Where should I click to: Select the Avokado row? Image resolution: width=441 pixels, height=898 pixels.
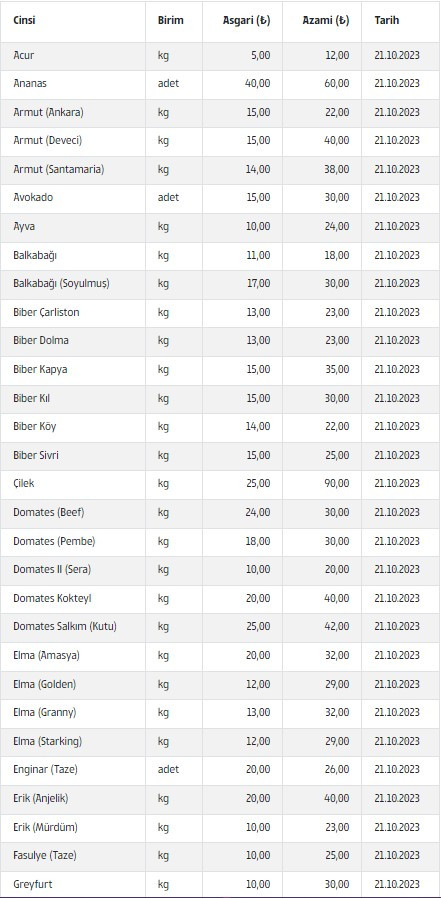pyautogui.click(x=220, y=198)
